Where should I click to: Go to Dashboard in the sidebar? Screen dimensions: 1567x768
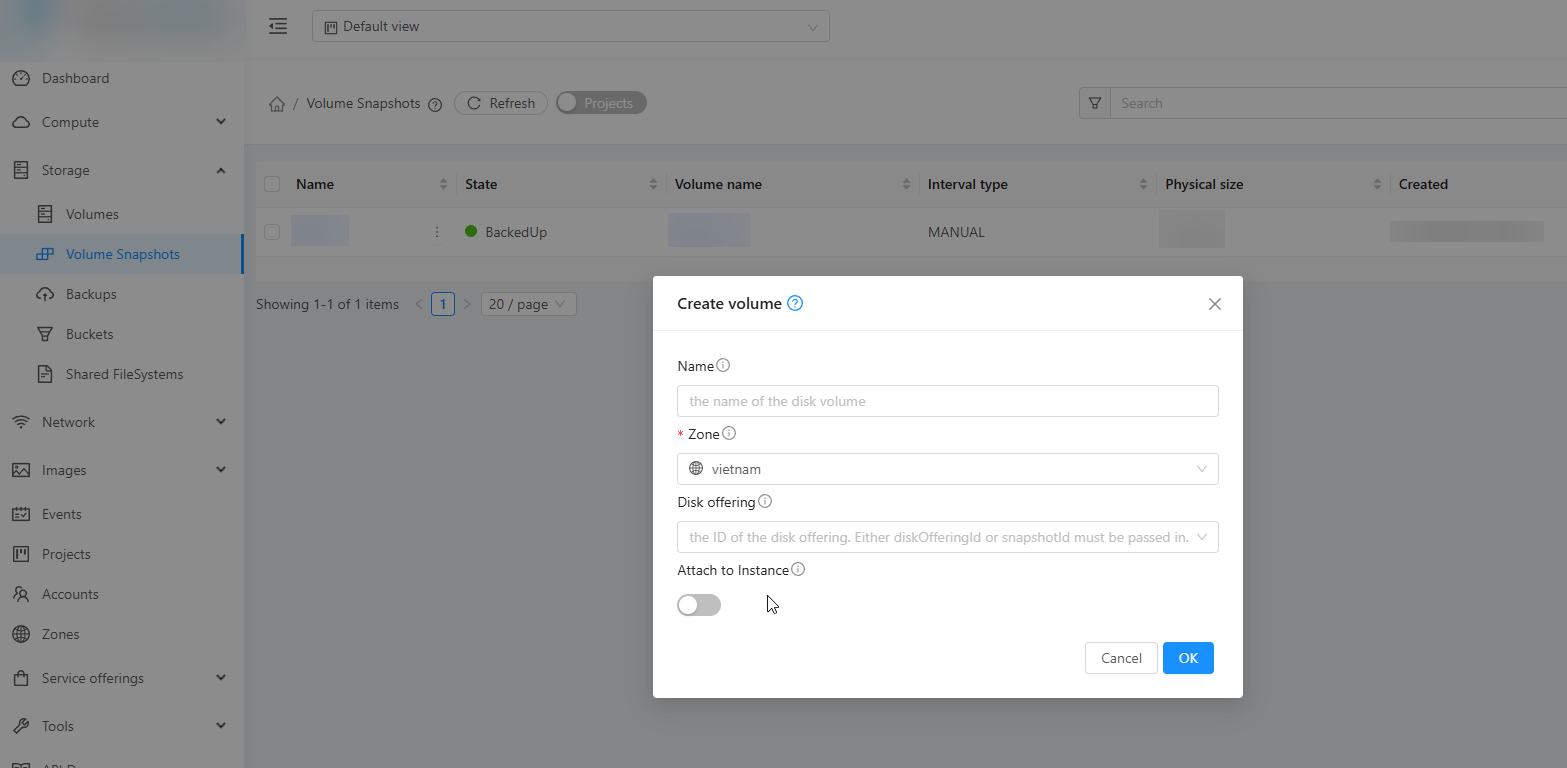75,78
